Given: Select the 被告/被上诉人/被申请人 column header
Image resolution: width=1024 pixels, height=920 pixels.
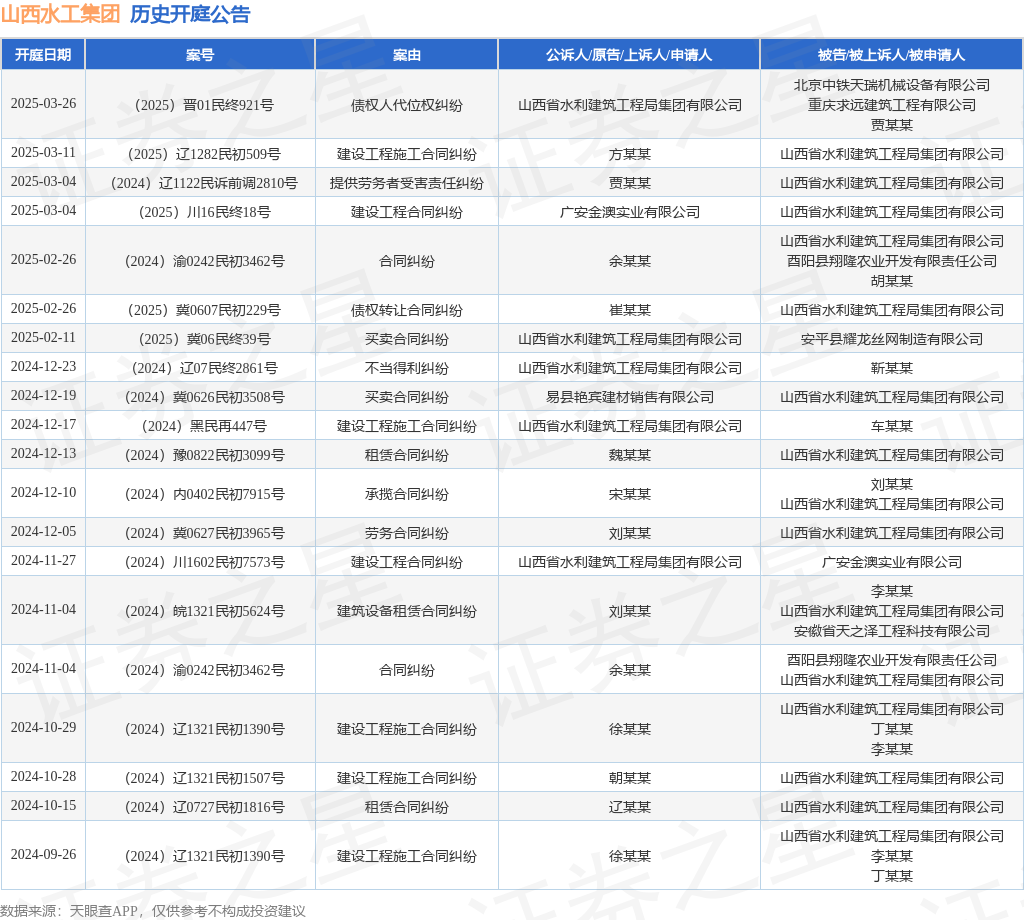Looking at the screenshot, I should coord(891,55).
